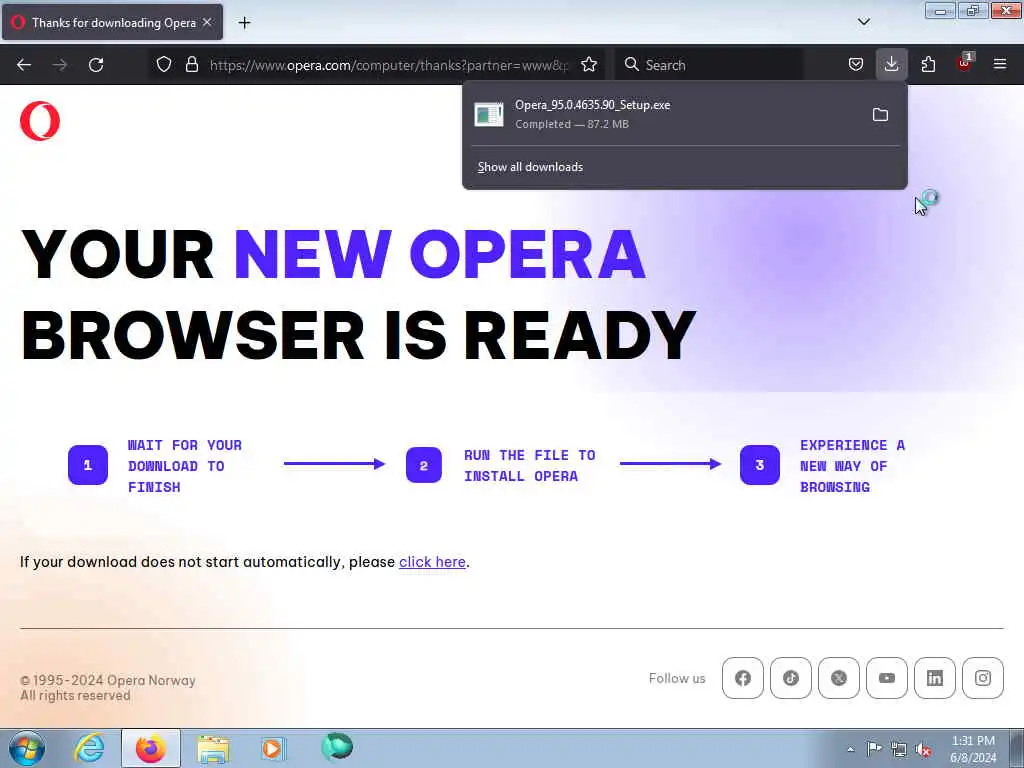Open the tracking protection shield icon
Viewport: 1024px width, 768px height.
(x=164, y=65)
